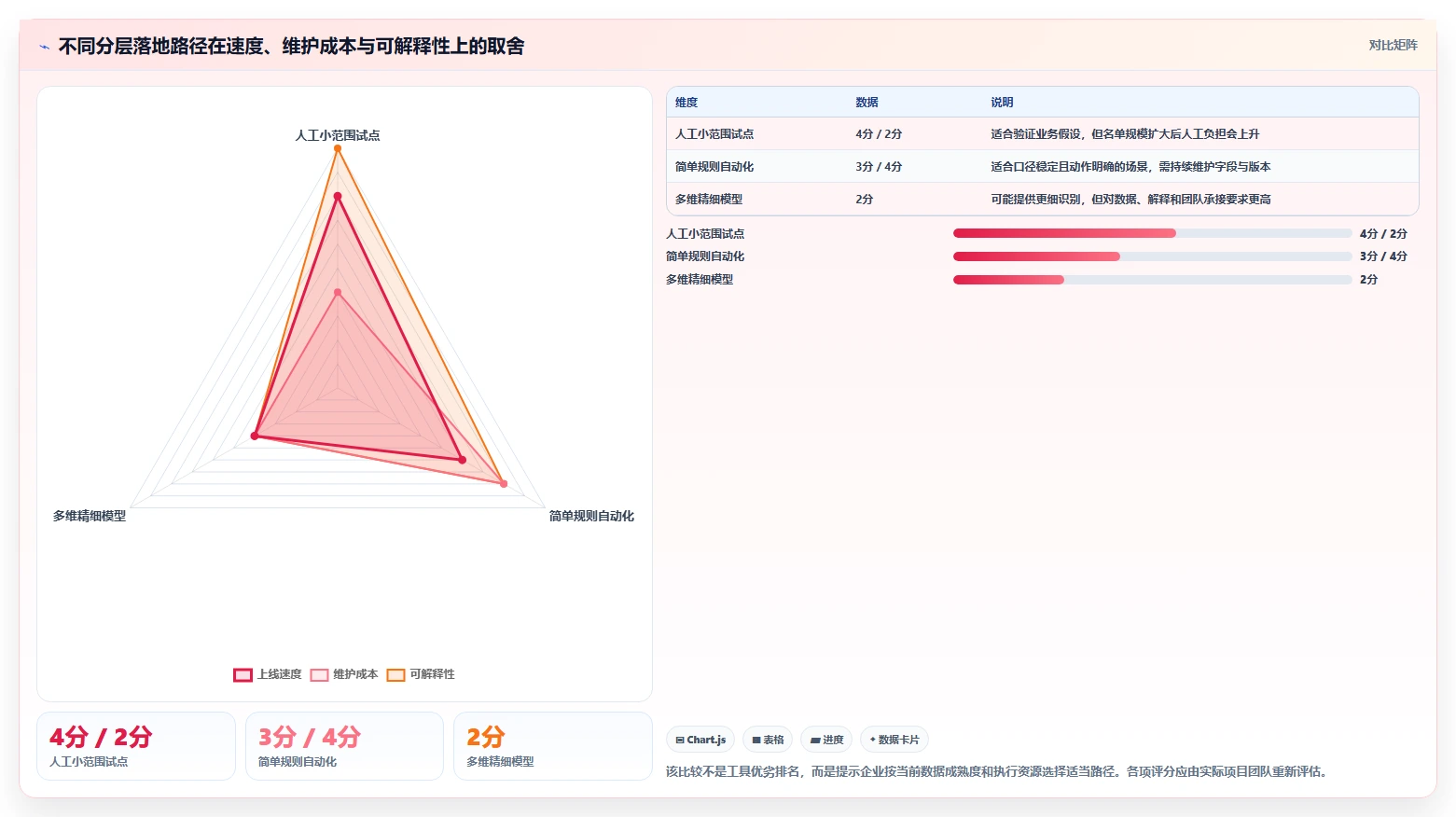
Task: Click the 多维精细模型 progress bar
Action: click(x=1152, y=280)
